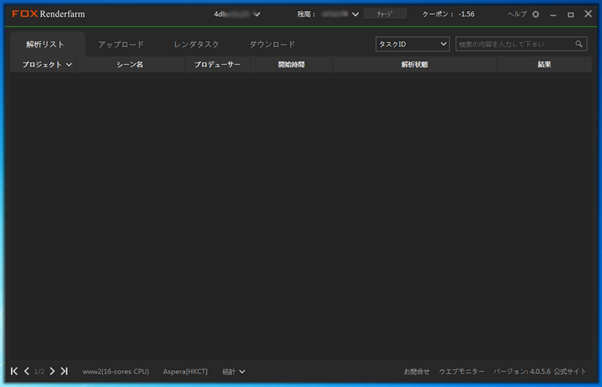This screenshot has height=387, width=602.
Task: Click the 解析状態 column header
Action: pyautogui.click(x=415, y=64)
